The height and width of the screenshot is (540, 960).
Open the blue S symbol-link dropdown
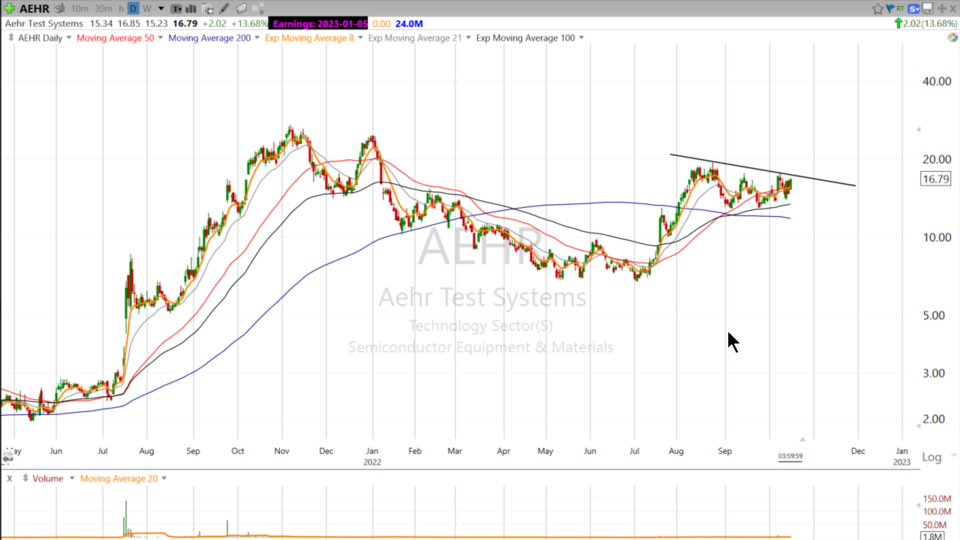(x=914, y=9)
